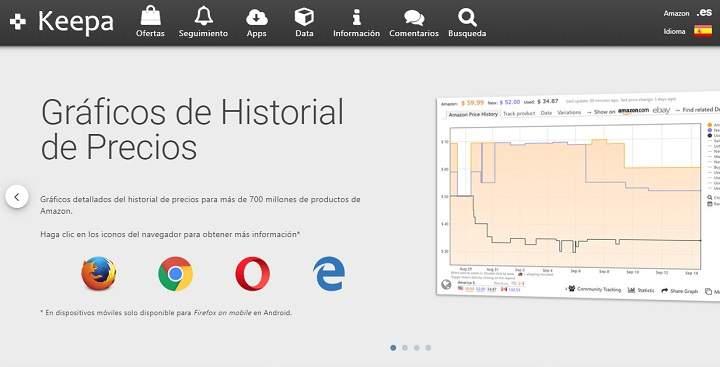Click Gráficos de Historial de Precios heading
720x367 pixels.
pyautogui.click(x=192, y=129)
